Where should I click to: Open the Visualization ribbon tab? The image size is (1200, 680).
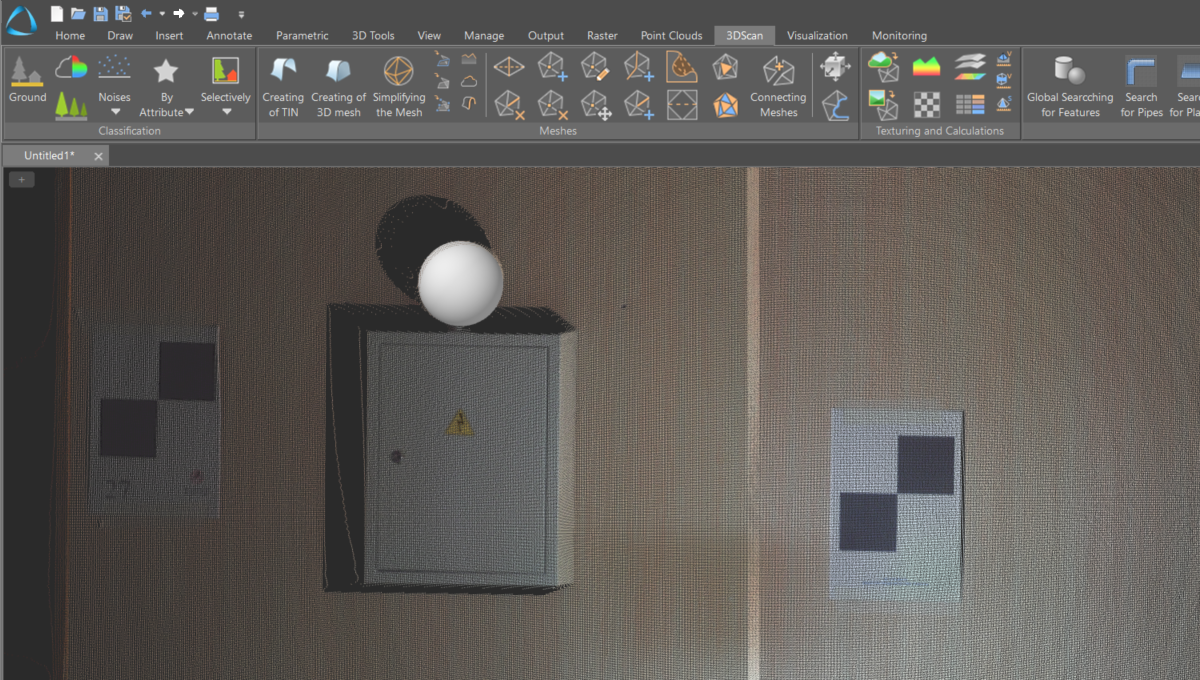point(817,35)
